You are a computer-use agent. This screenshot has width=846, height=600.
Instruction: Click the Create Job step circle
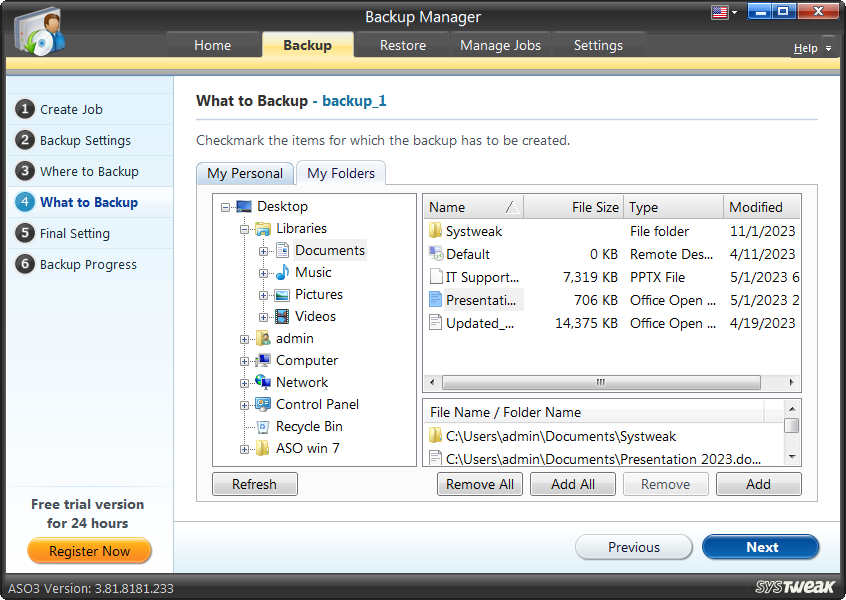pos(24,109)
